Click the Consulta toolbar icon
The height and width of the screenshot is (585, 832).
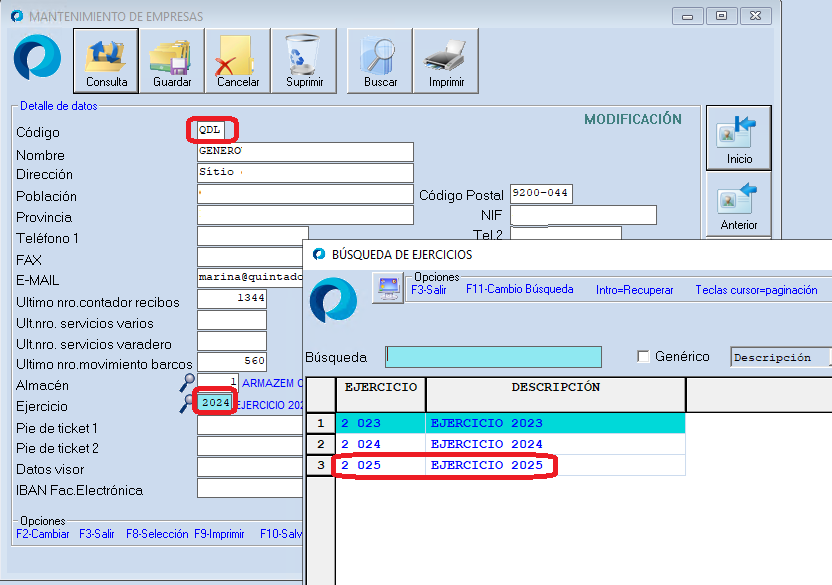point(106,60)
